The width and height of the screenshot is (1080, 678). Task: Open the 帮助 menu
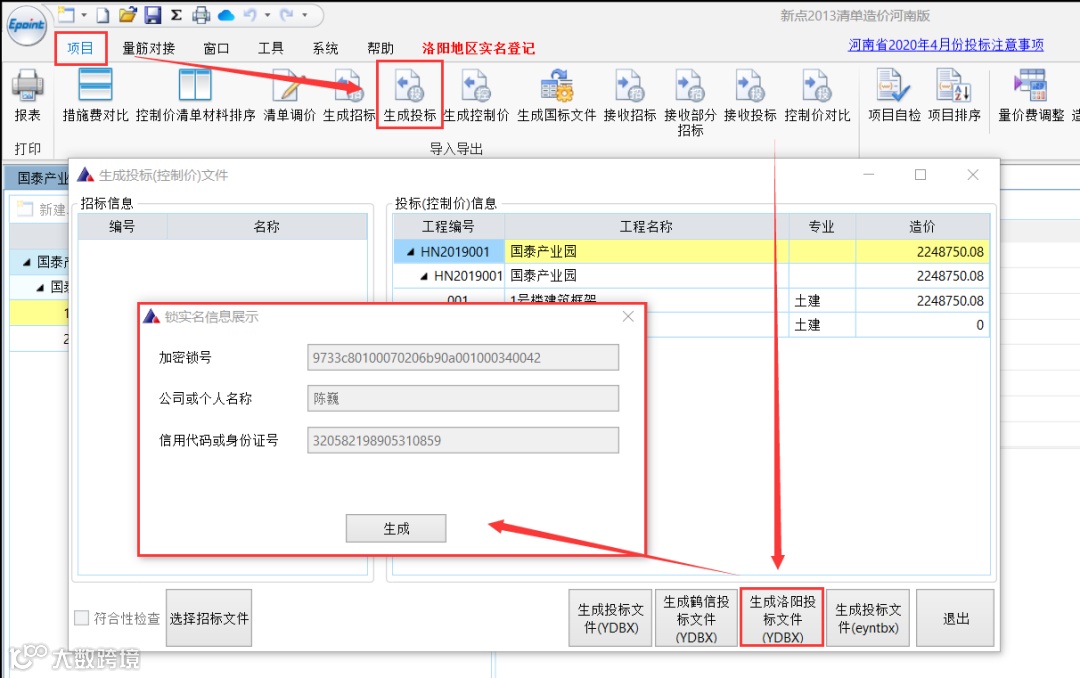[380, 48]
